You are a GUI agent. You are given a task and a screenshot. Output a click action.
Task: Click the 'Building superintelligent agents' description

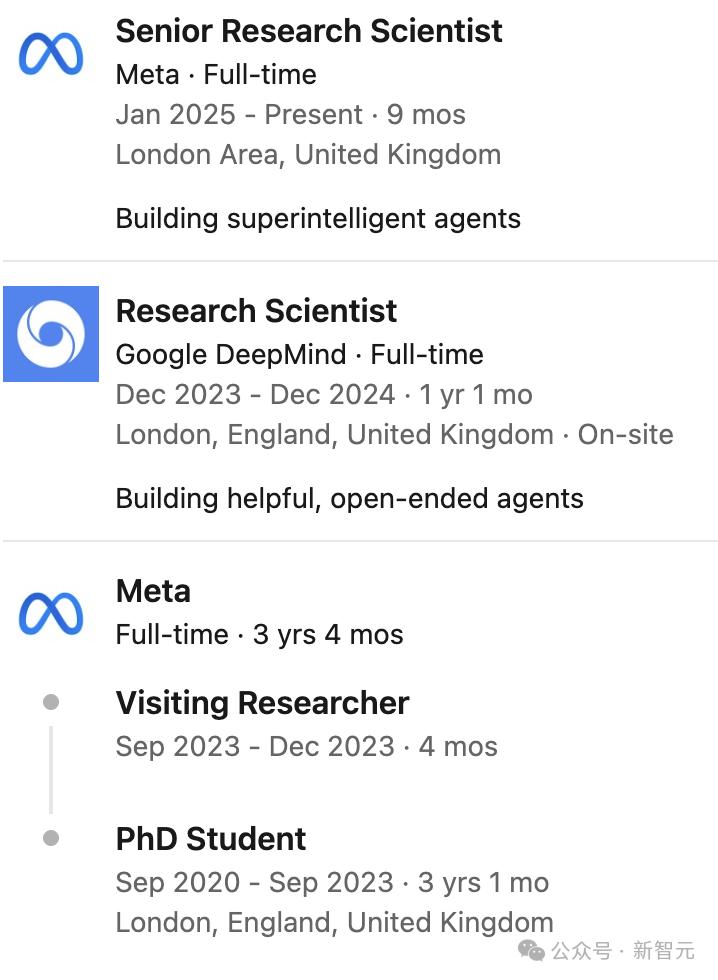tap(318, 218)
